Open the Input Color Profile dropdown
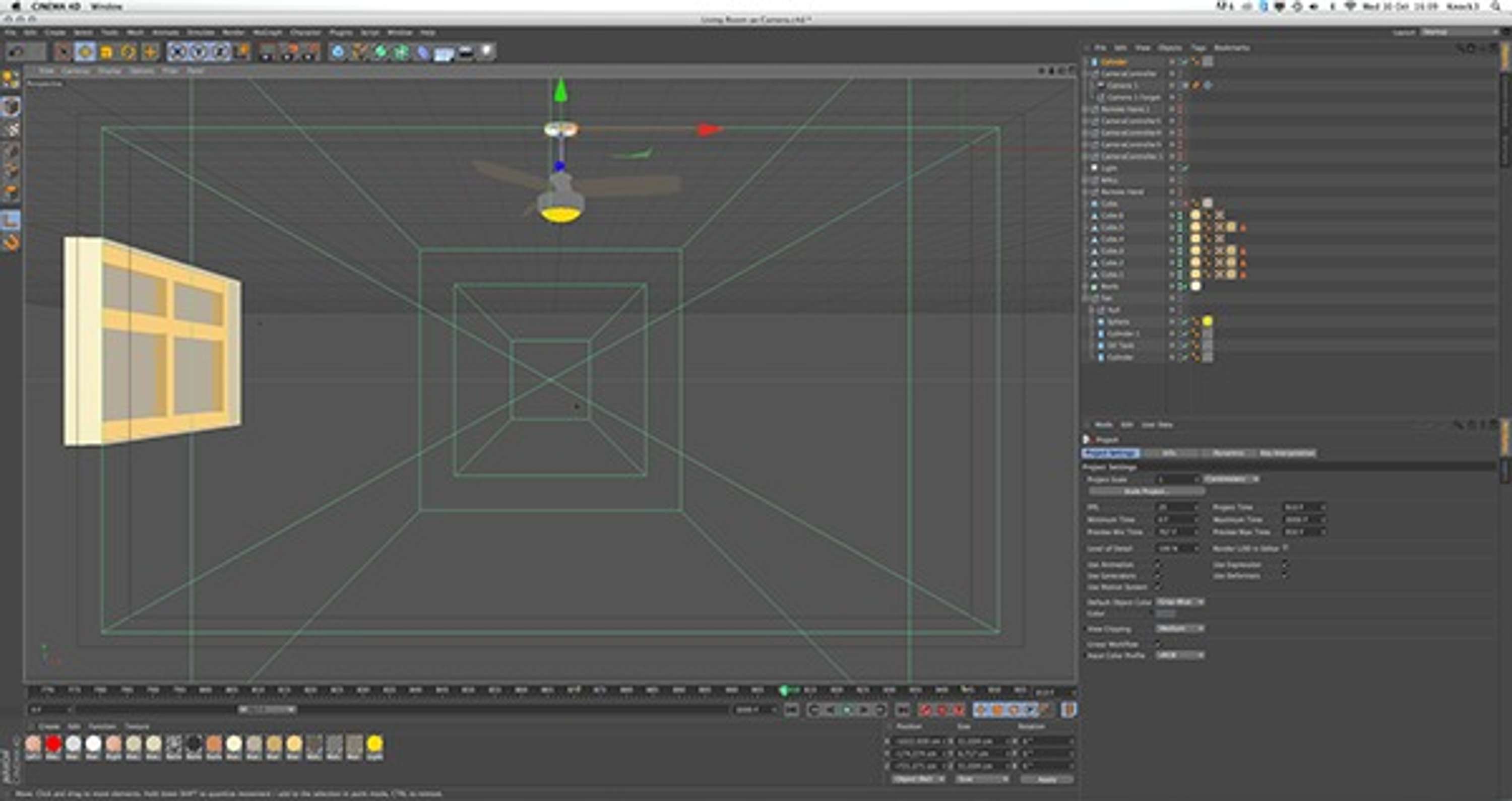1512x801 pixels. (x=1180, y=655)
